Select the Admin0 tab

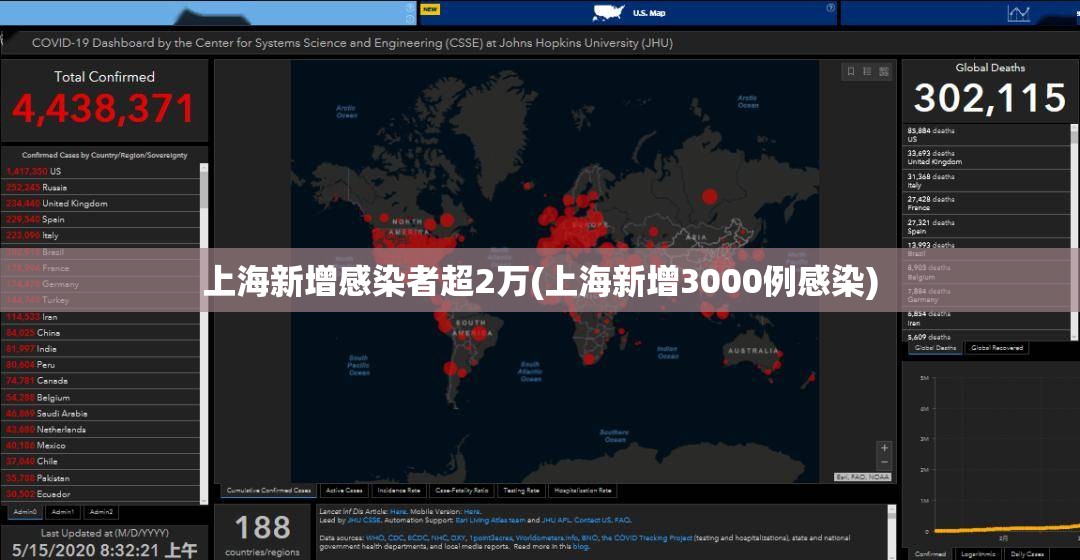pos(25,512)
